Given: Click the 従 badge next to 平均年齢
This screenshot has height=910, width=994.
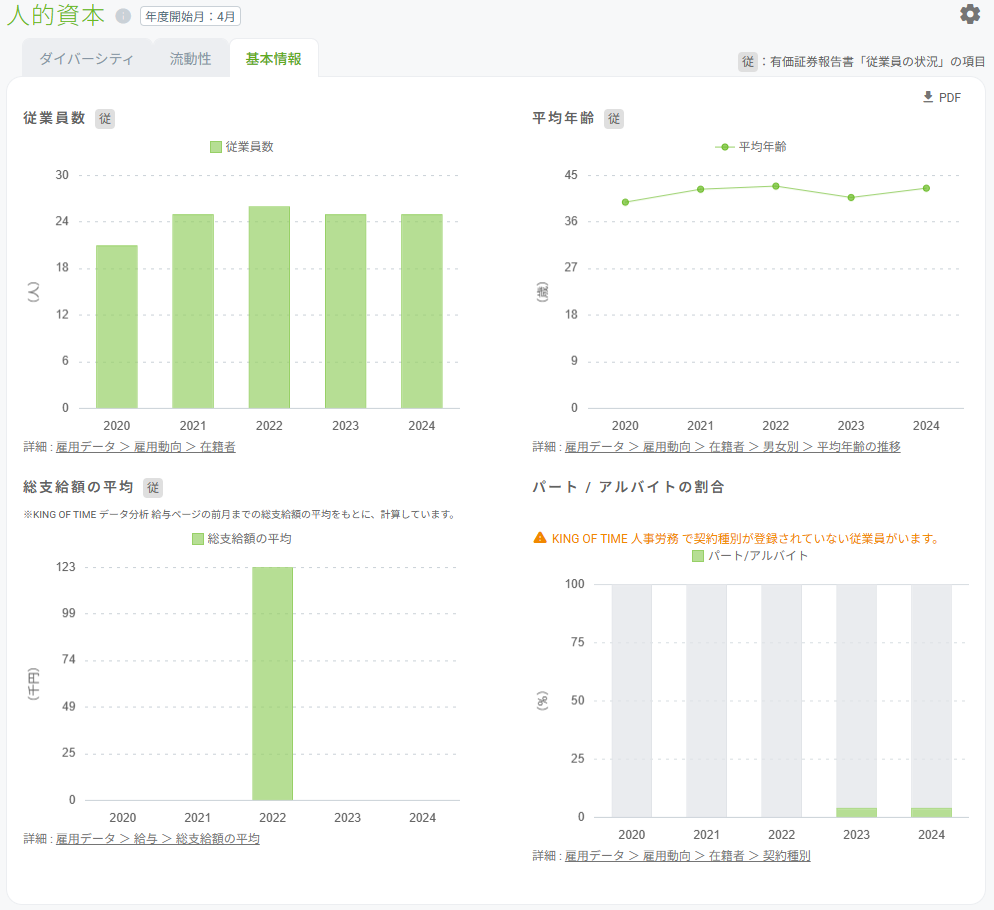Looking at the screenshot, I should (x=614, y=119).
